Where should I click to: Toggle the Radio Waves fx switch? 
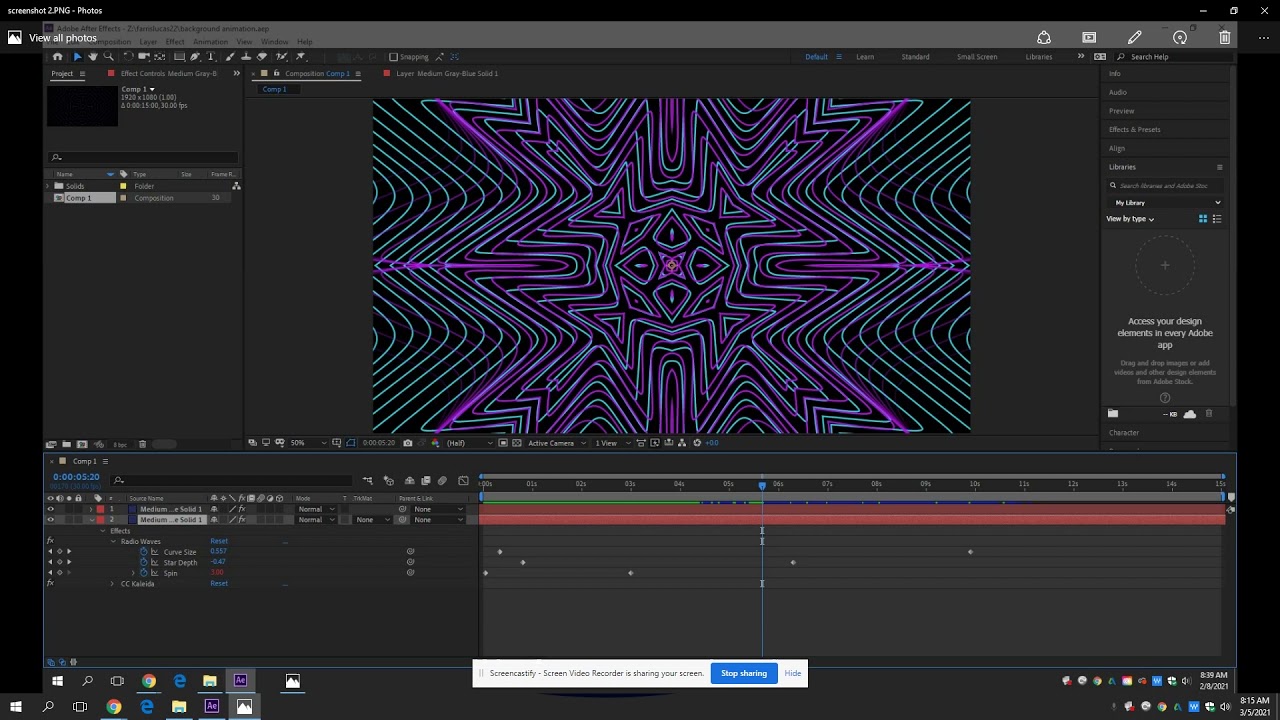point(50,541)
